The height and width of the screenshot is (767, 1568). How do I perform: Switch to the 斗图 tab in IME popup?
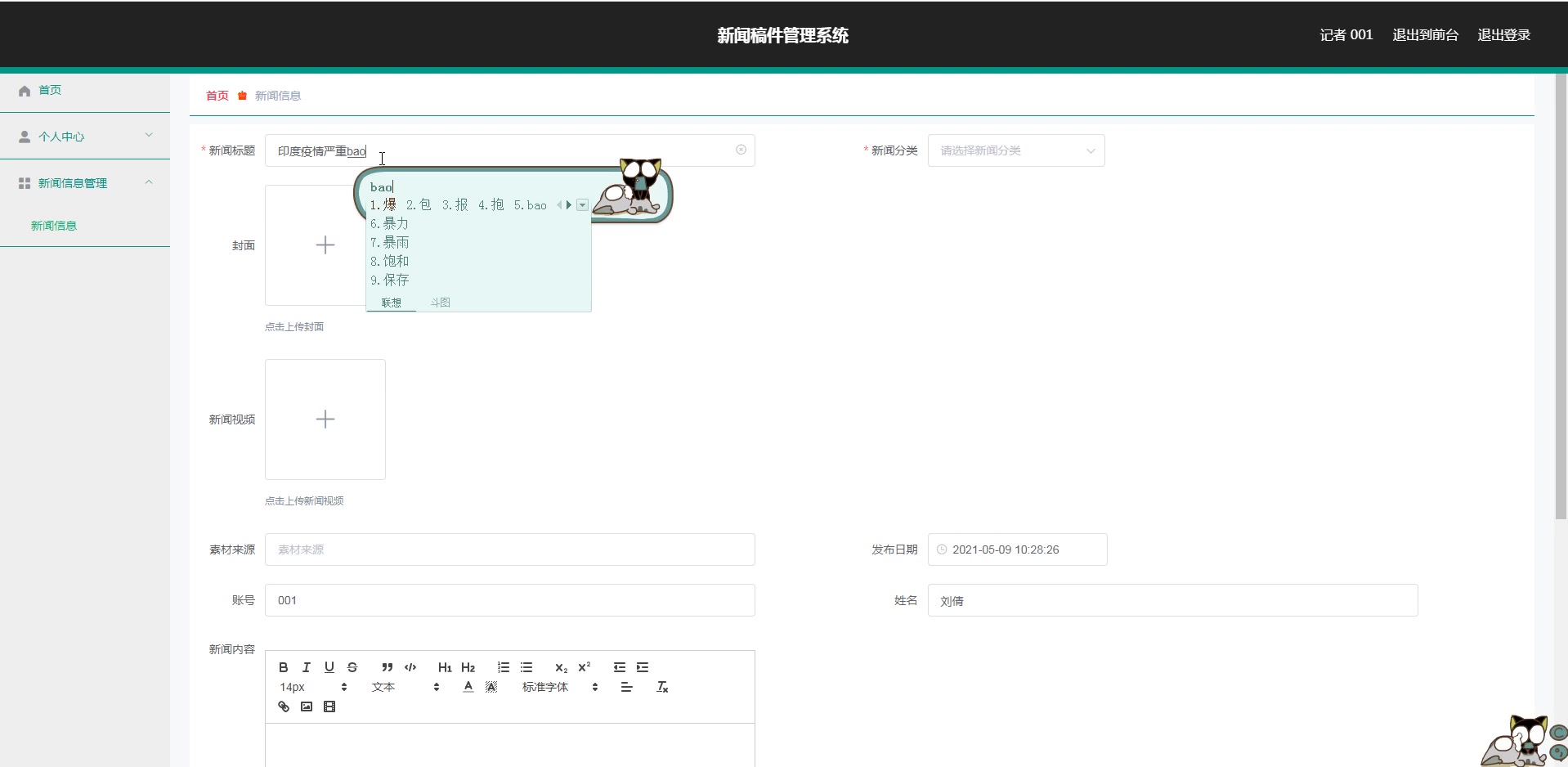(x=440, y=302)
